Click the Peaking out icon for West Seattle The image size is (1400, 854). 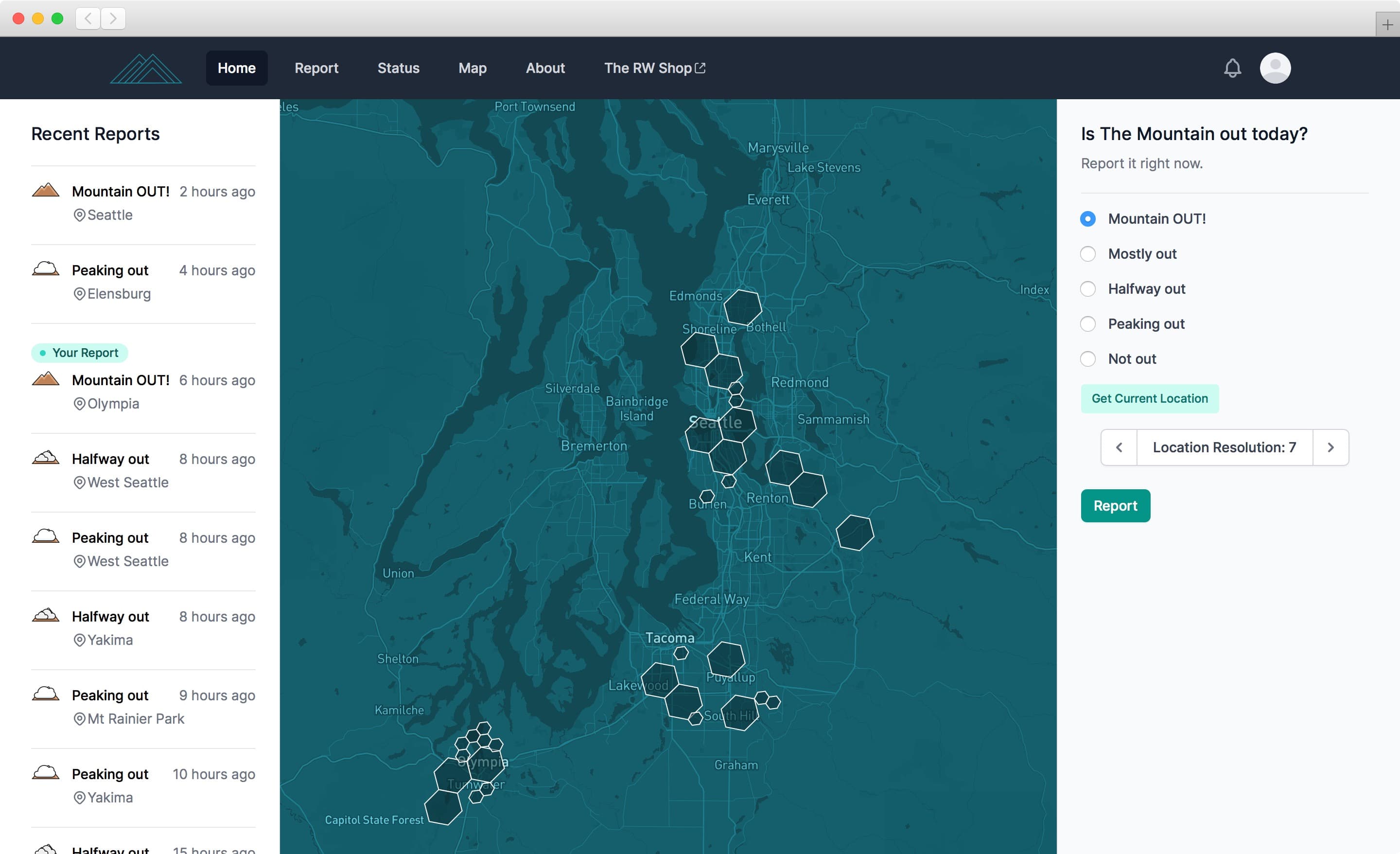click(x=46, y=535)
